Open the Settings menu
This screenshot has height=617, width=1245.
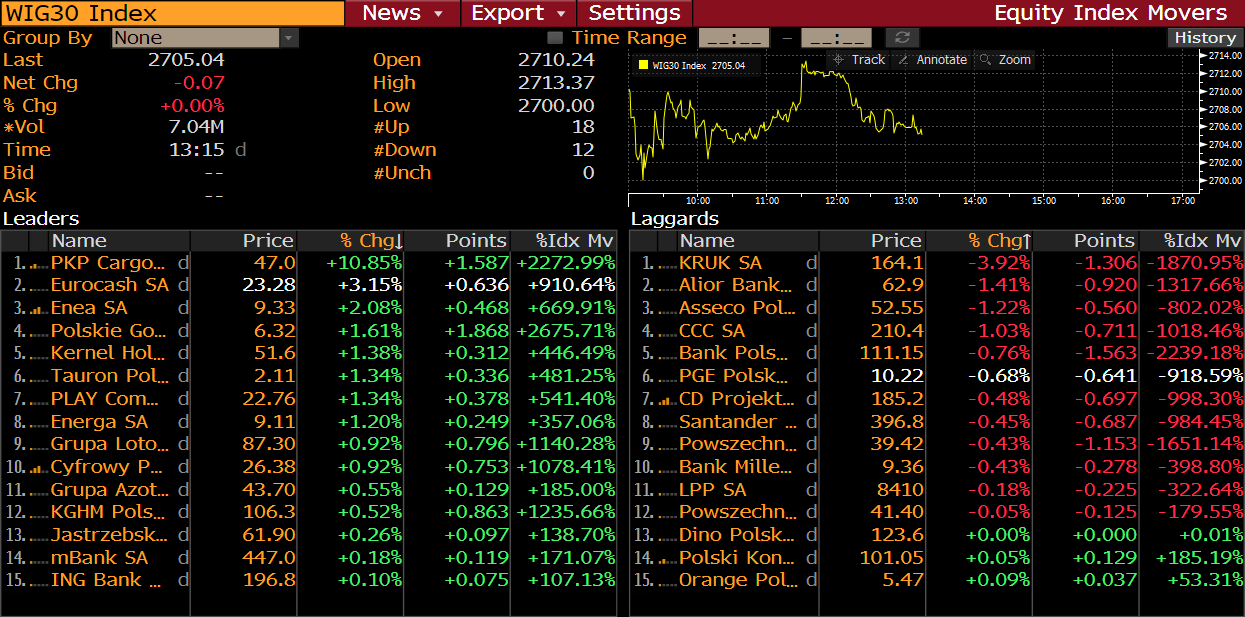tap(634, 13)
